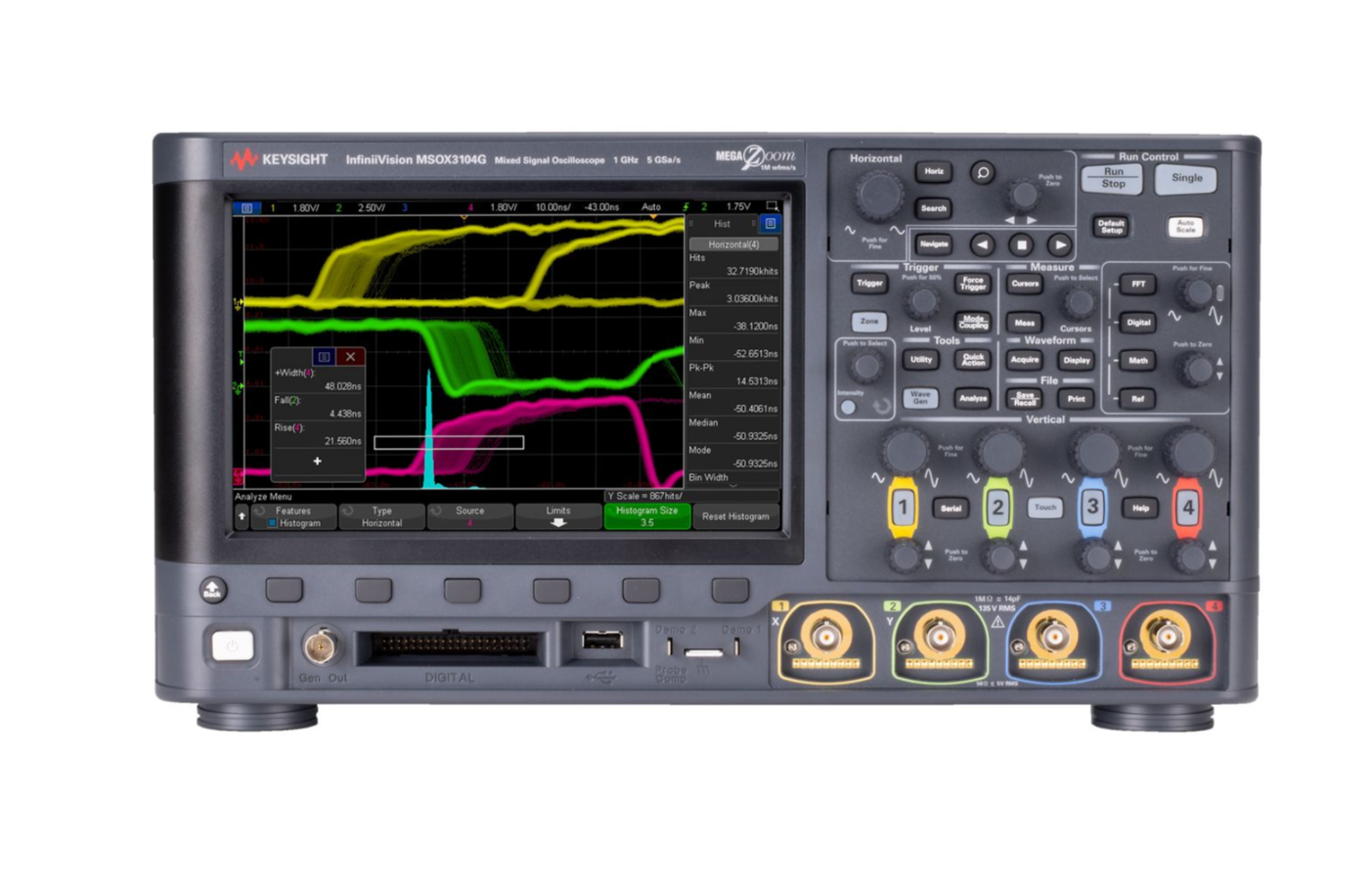Open the Type Horizontal softkey selector
Screen dimensions: 1372x883
click(381, 516)
